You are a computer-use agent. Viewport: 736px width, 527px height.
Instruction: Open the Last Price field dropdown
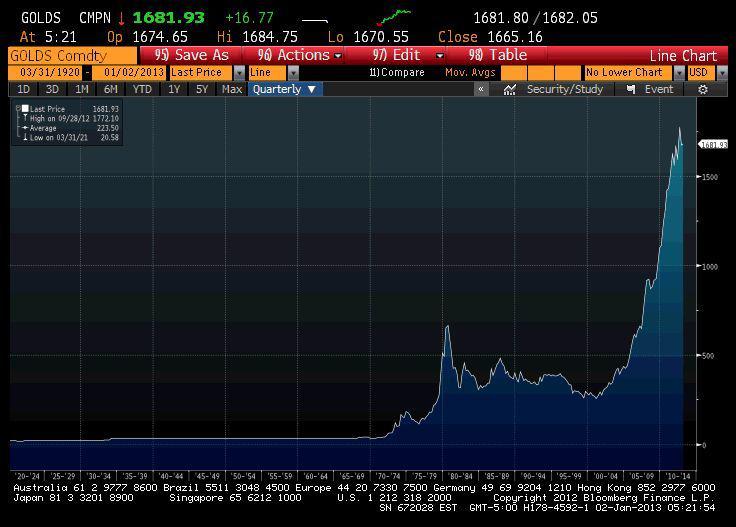pos(239,73)
